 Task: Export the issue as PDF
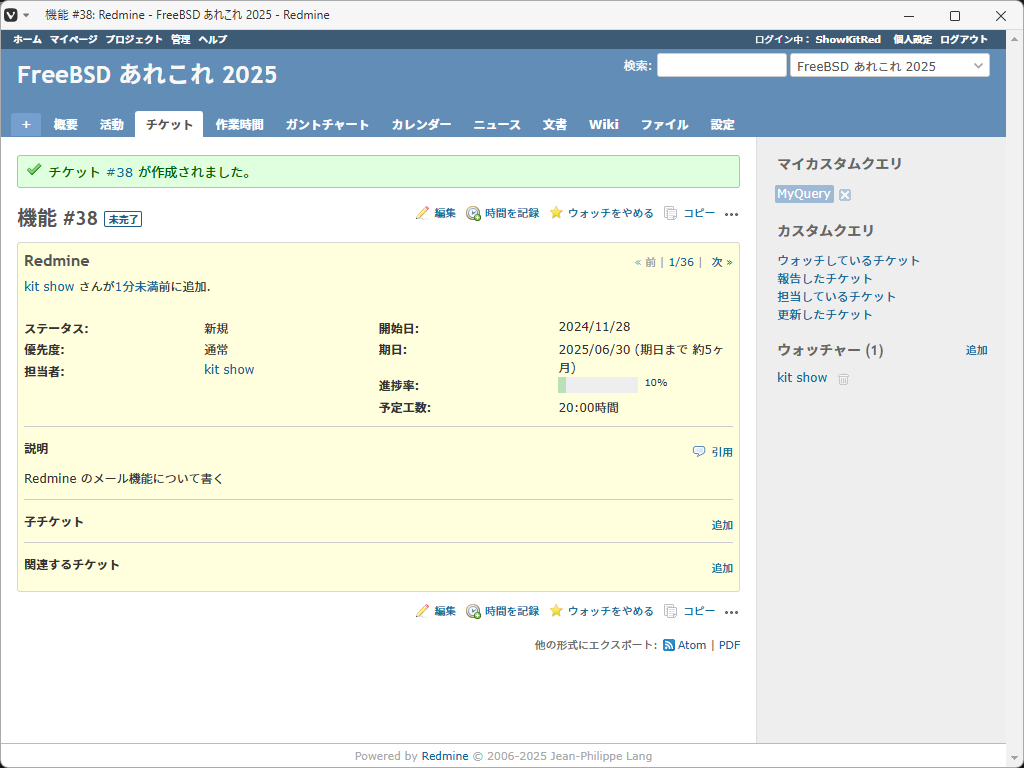tap(729, 645)
